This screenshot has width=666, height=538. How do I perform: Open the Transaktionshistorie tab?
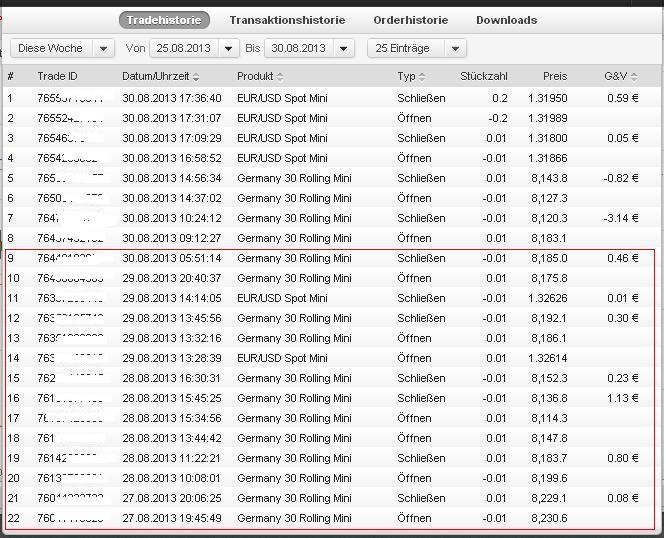(x=287, y=20)
